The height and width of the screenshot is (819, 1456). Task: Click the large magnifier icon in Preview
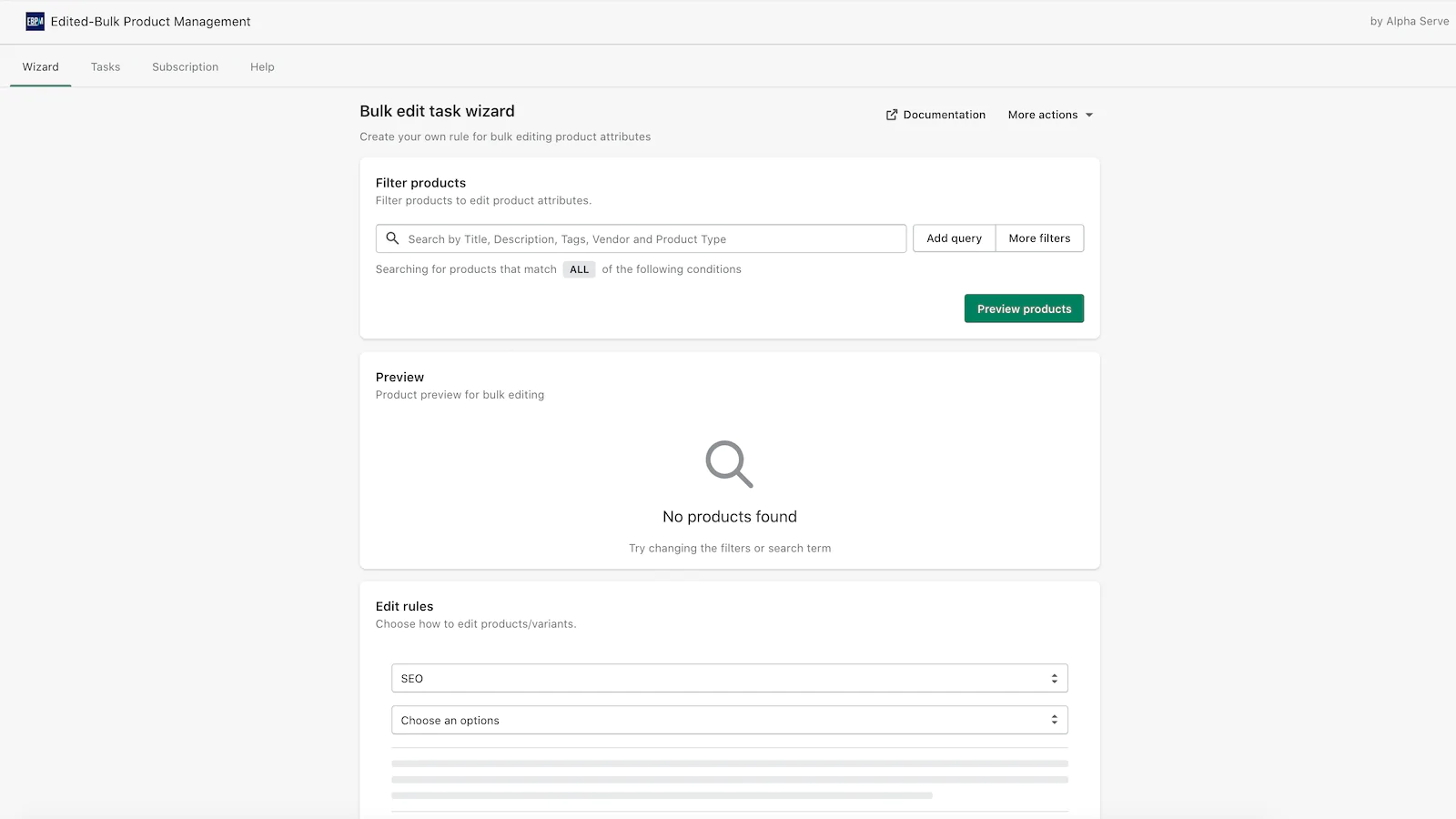point(729,464)
